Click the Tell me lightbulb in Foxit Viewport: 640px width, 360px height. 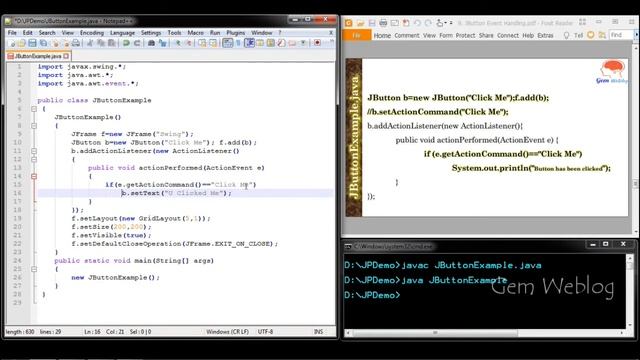[x=567, y=36]
